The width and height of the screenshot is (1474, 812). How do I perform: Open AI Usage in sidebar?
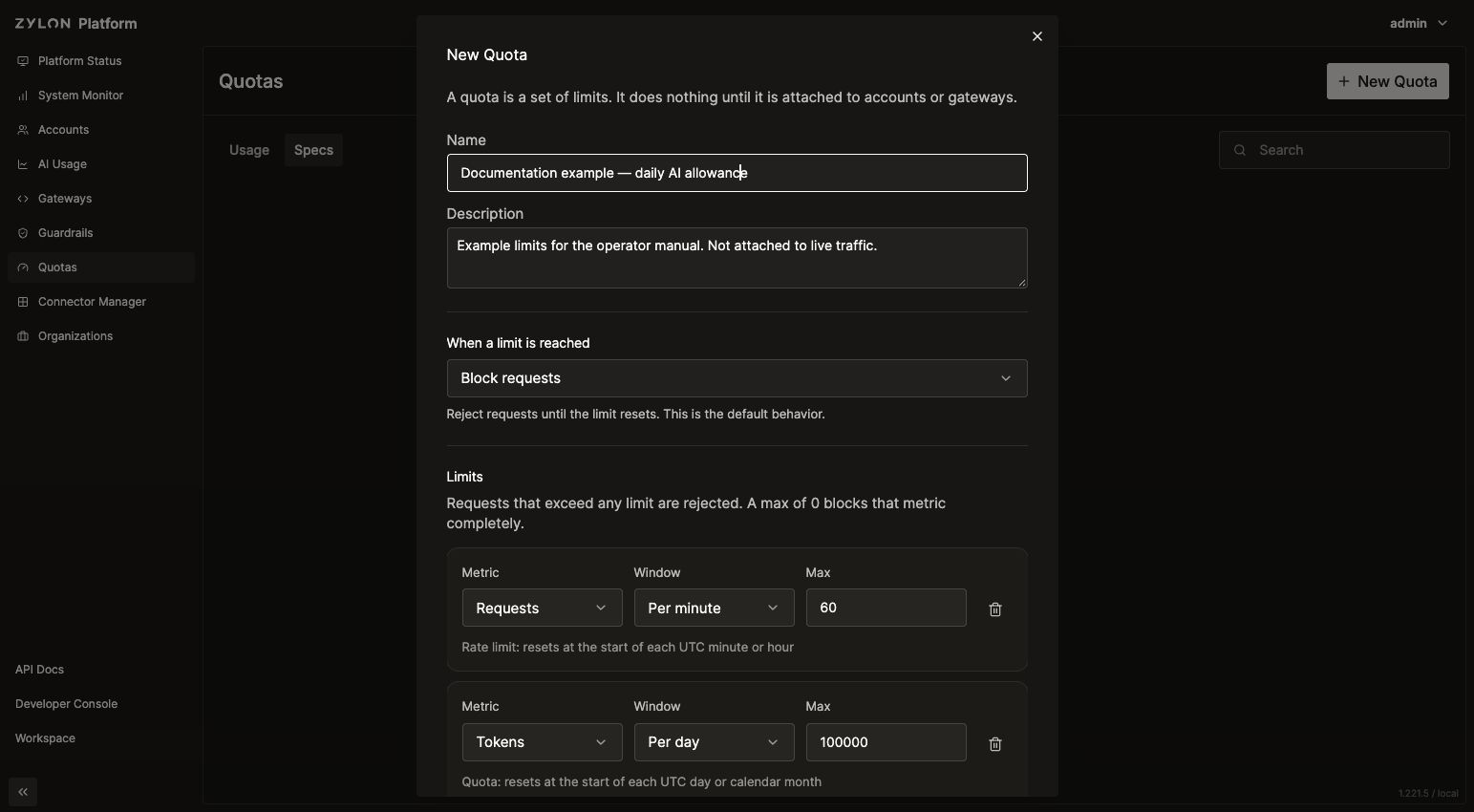[101, 164]
